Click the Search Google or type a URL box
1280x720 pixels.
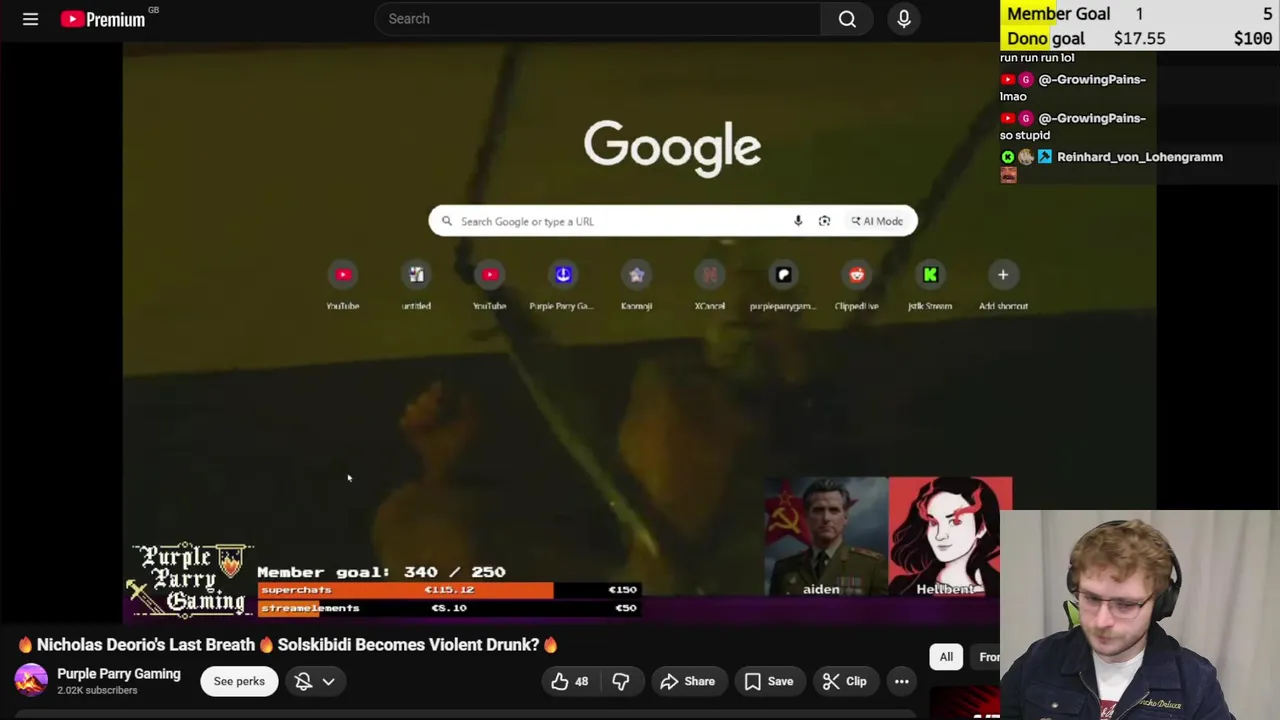click(672, 221)
